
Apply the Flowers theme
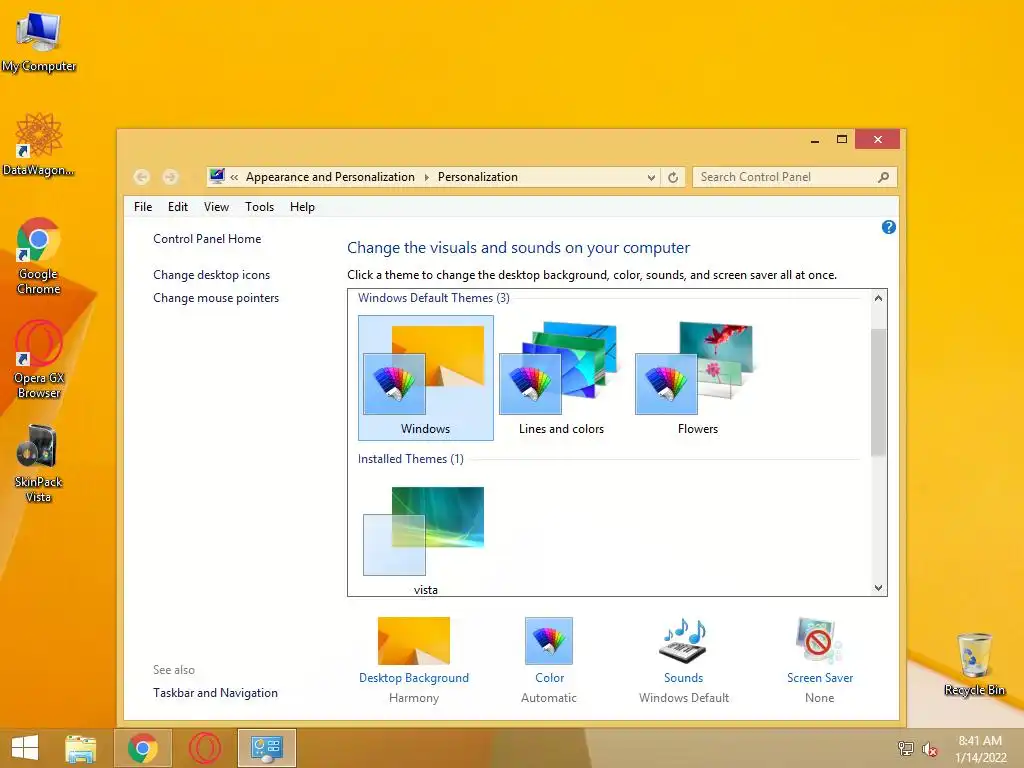[697, 378]
